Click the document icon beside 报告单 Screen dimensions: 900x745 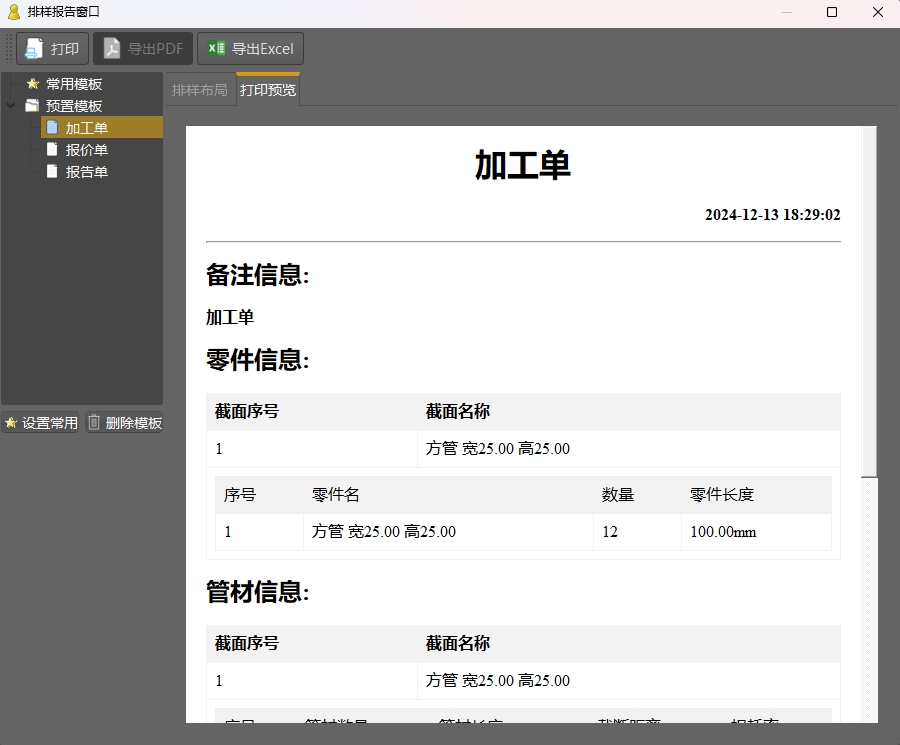52,172
